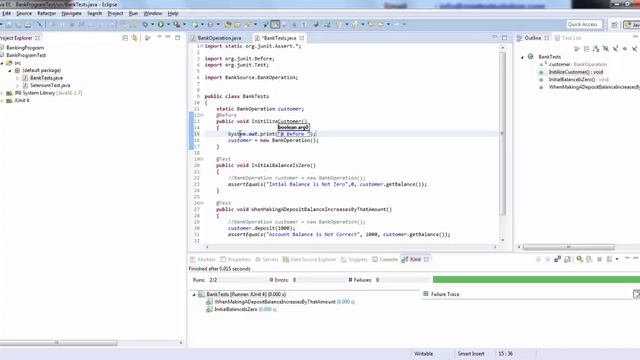
Task: Click the Open Type toolbar icon
Action: pos(228,24)
